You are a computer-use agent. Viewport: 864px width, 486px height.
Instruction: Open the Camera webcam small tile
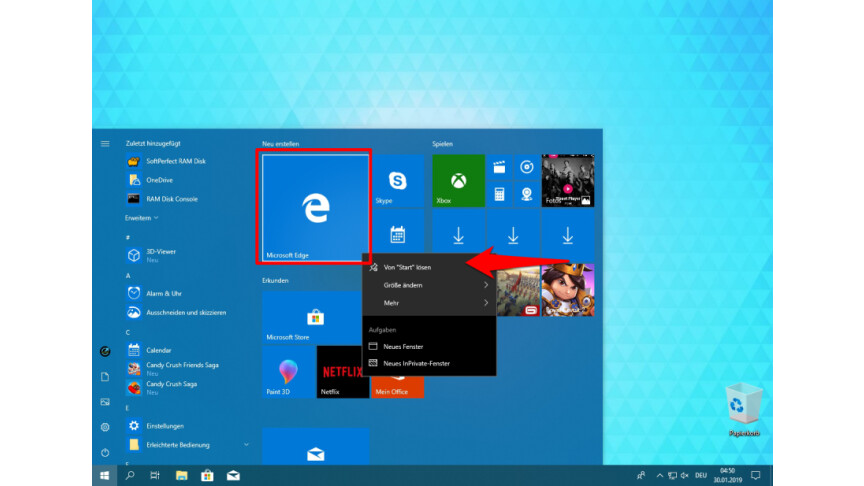tap(526, 194)
